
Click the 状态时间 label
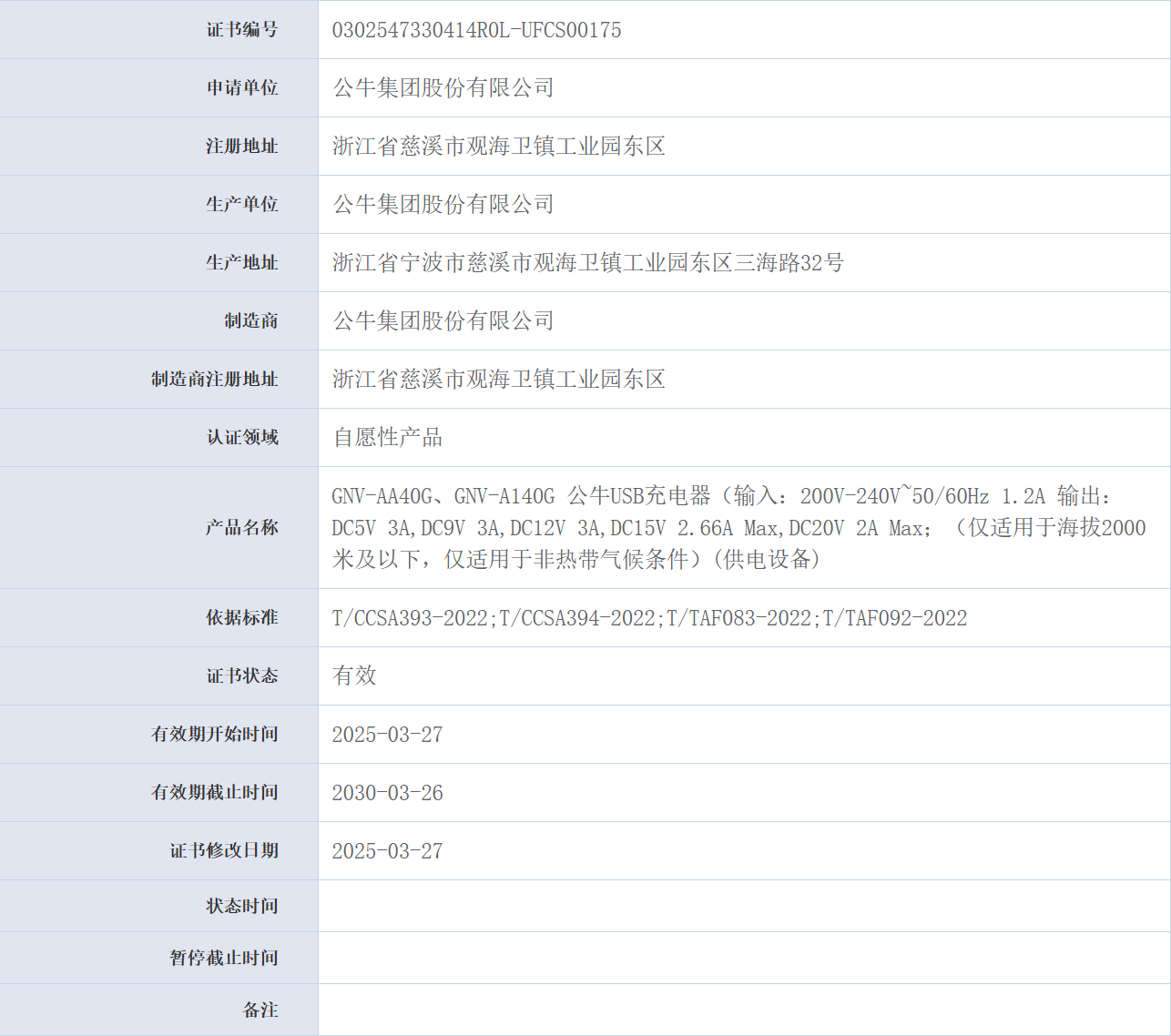click(242, 906)
